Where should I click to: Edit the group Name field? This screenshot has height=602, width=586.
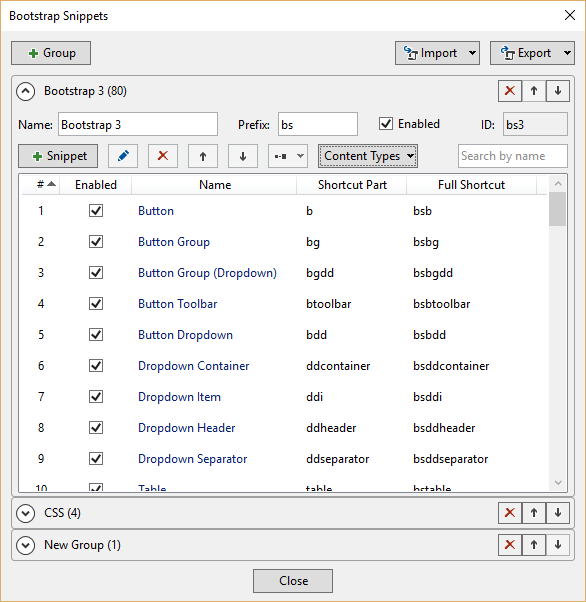[x=138, y=124]
